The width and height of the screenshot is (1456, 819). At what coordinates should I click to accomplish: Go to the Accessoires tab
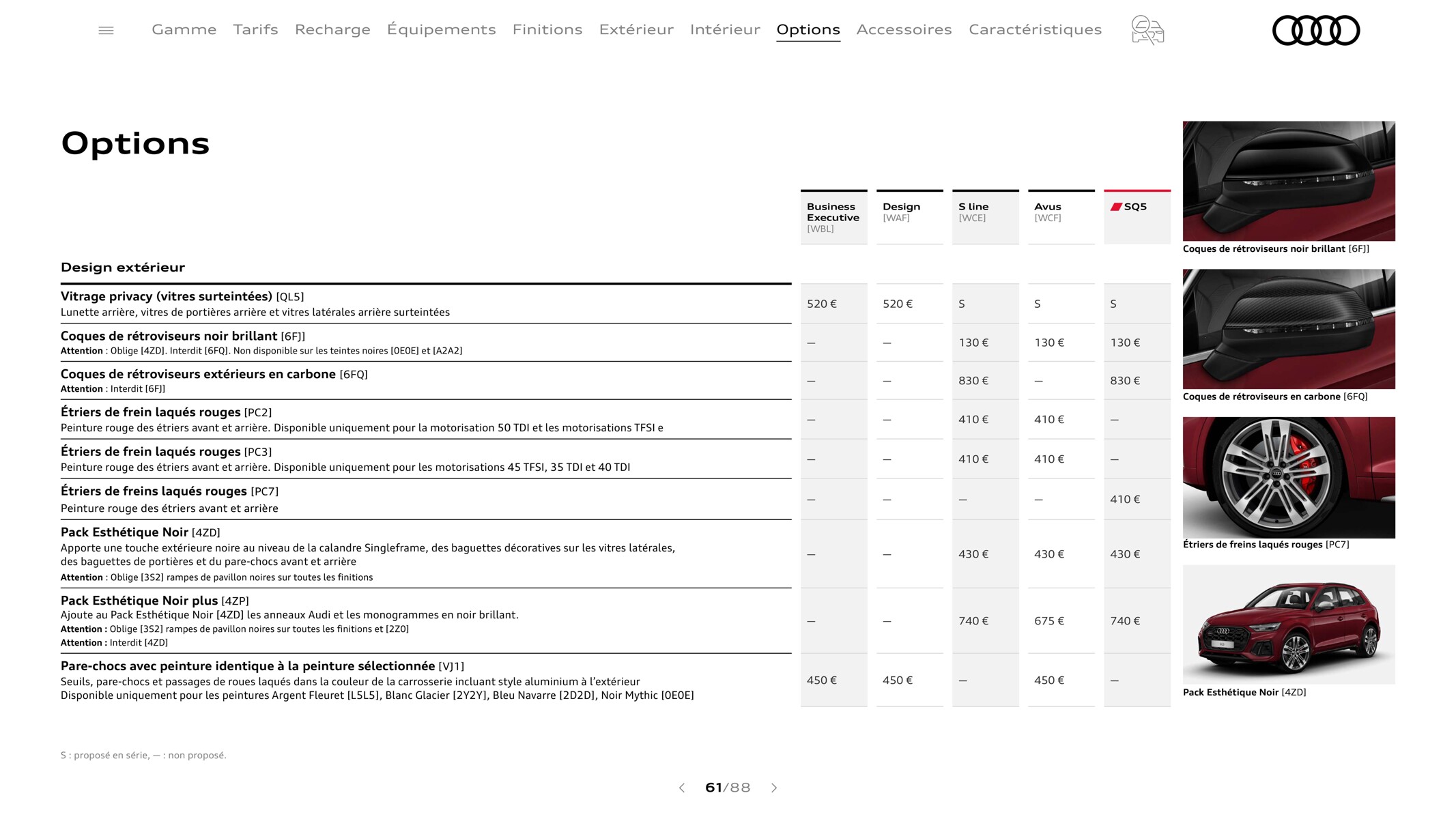pyautogui.click(x=904, y=29)
